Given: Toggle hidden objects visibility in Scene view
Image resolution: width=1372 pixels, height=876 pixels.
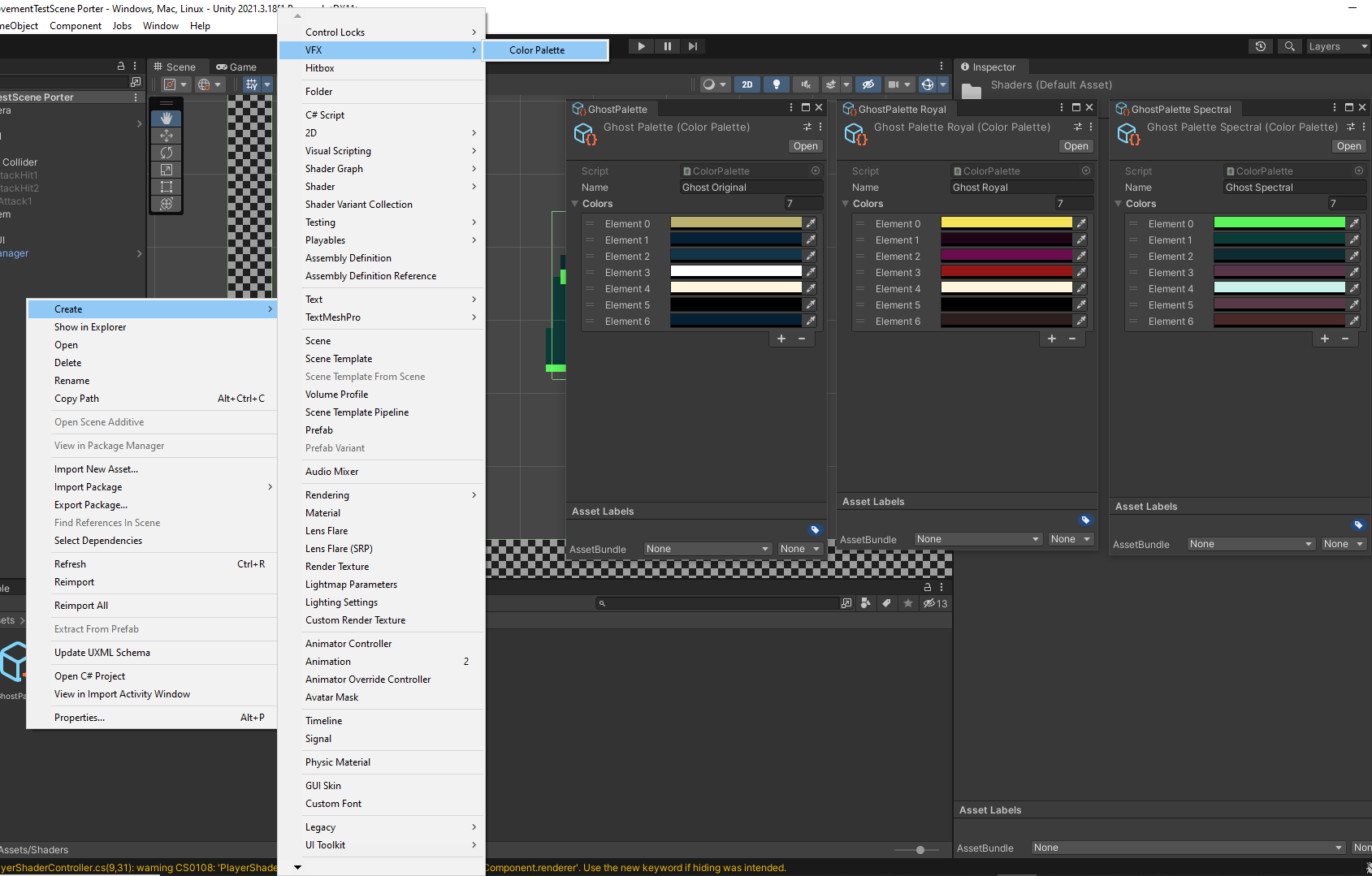Looking at the screenshot, I should pos(868,84).
